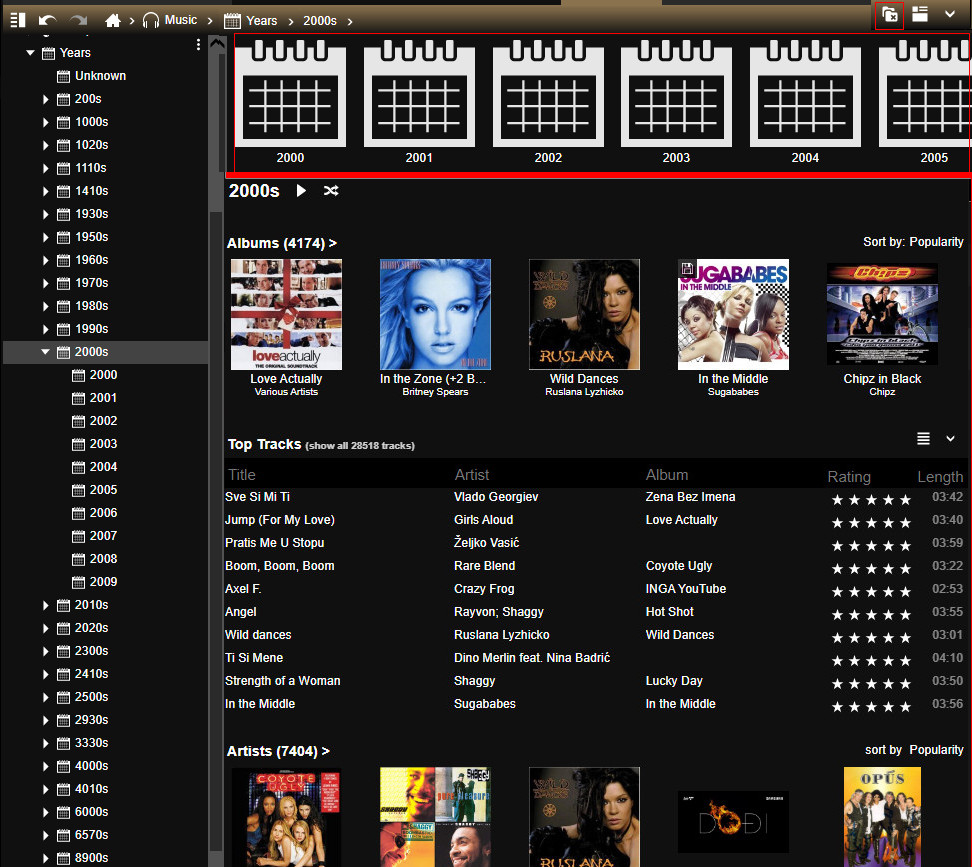Click the folder toggle icon in top bar
Viewport: 972px width, 867px height.
click(889, 15)
